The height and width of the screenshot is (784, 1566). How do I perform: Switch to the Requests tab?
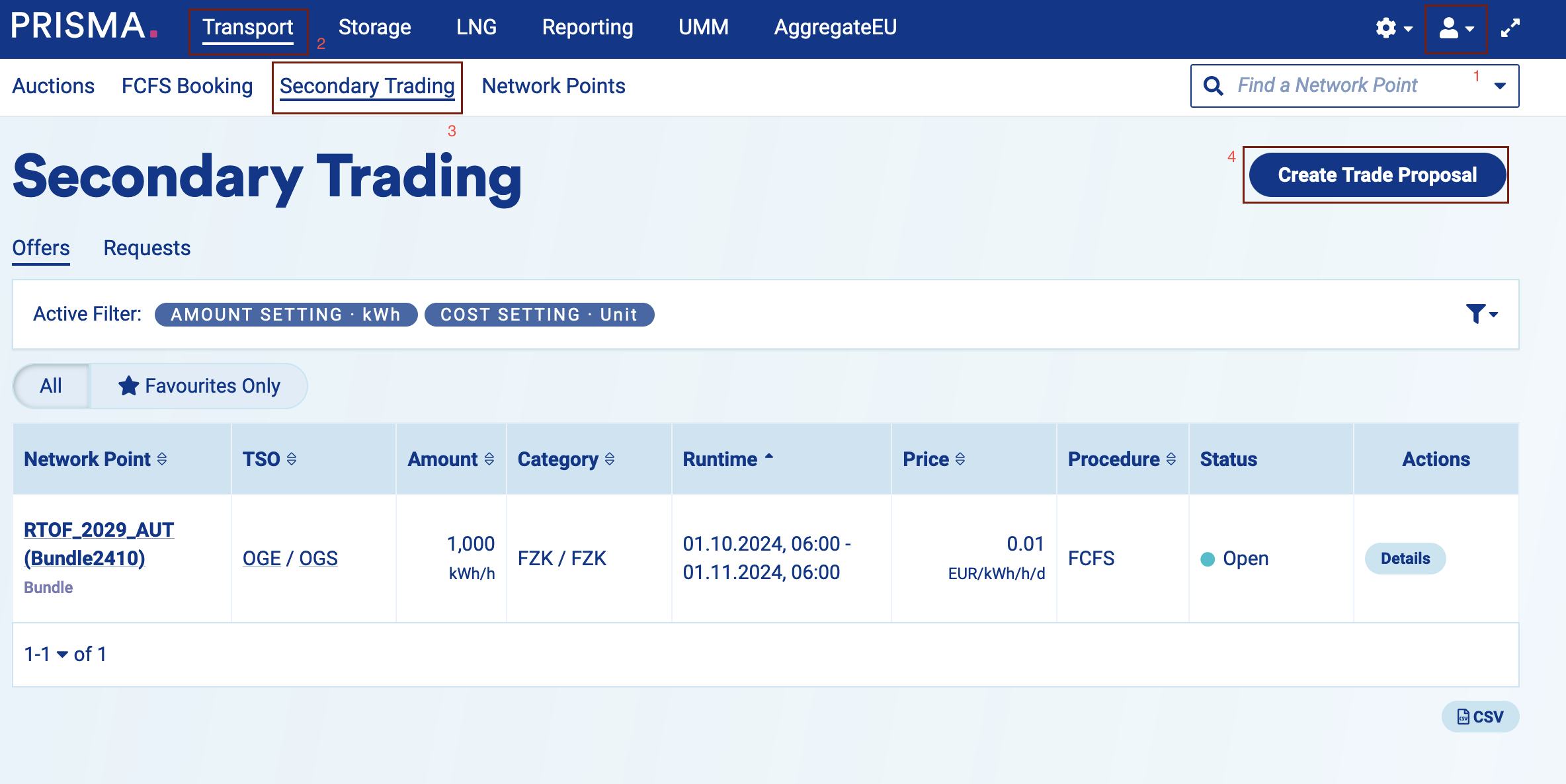[147, 248]
